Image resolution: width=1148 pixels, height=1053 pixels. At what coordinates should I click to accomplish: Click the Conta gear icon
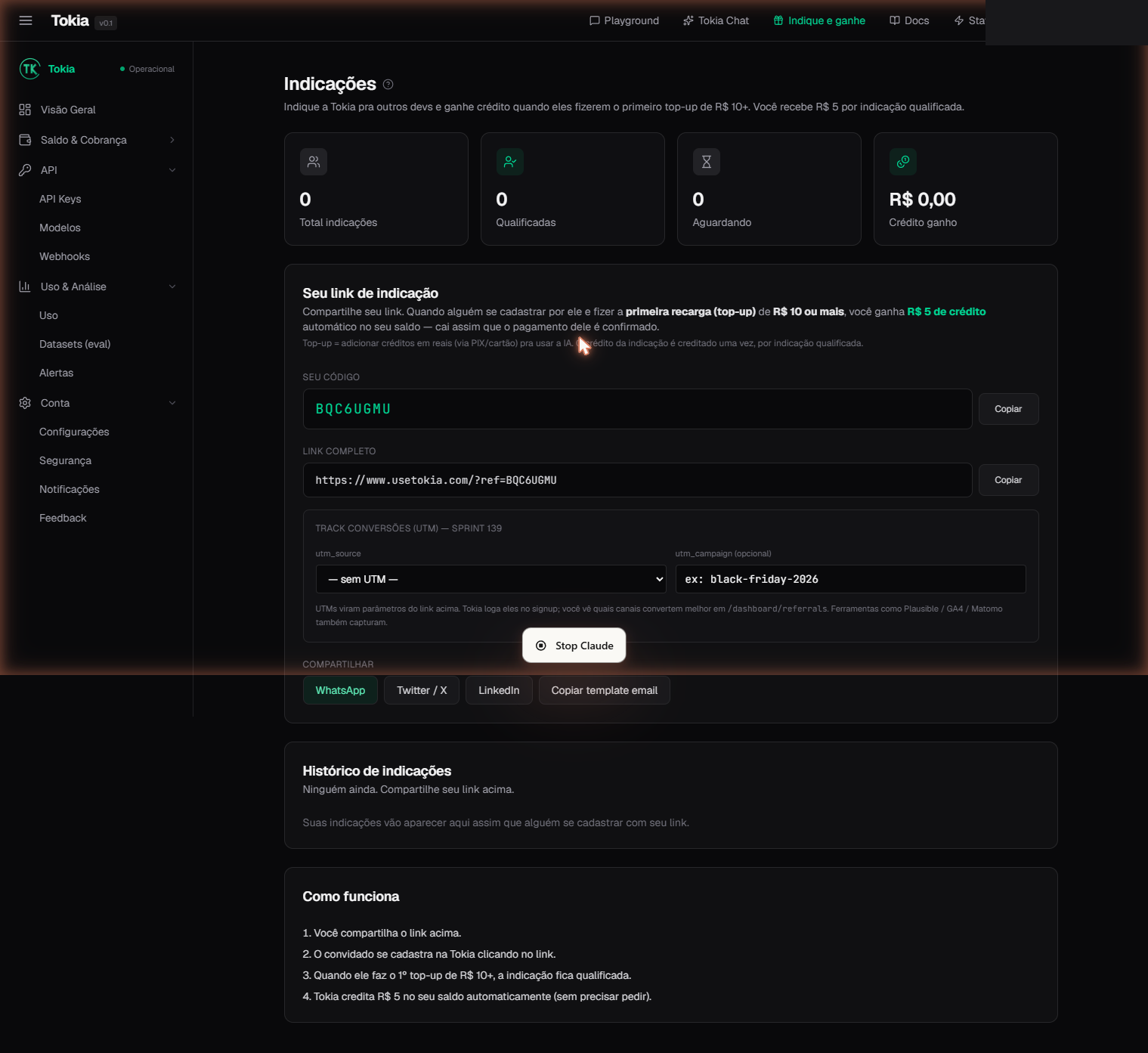(x=25, y=403)
